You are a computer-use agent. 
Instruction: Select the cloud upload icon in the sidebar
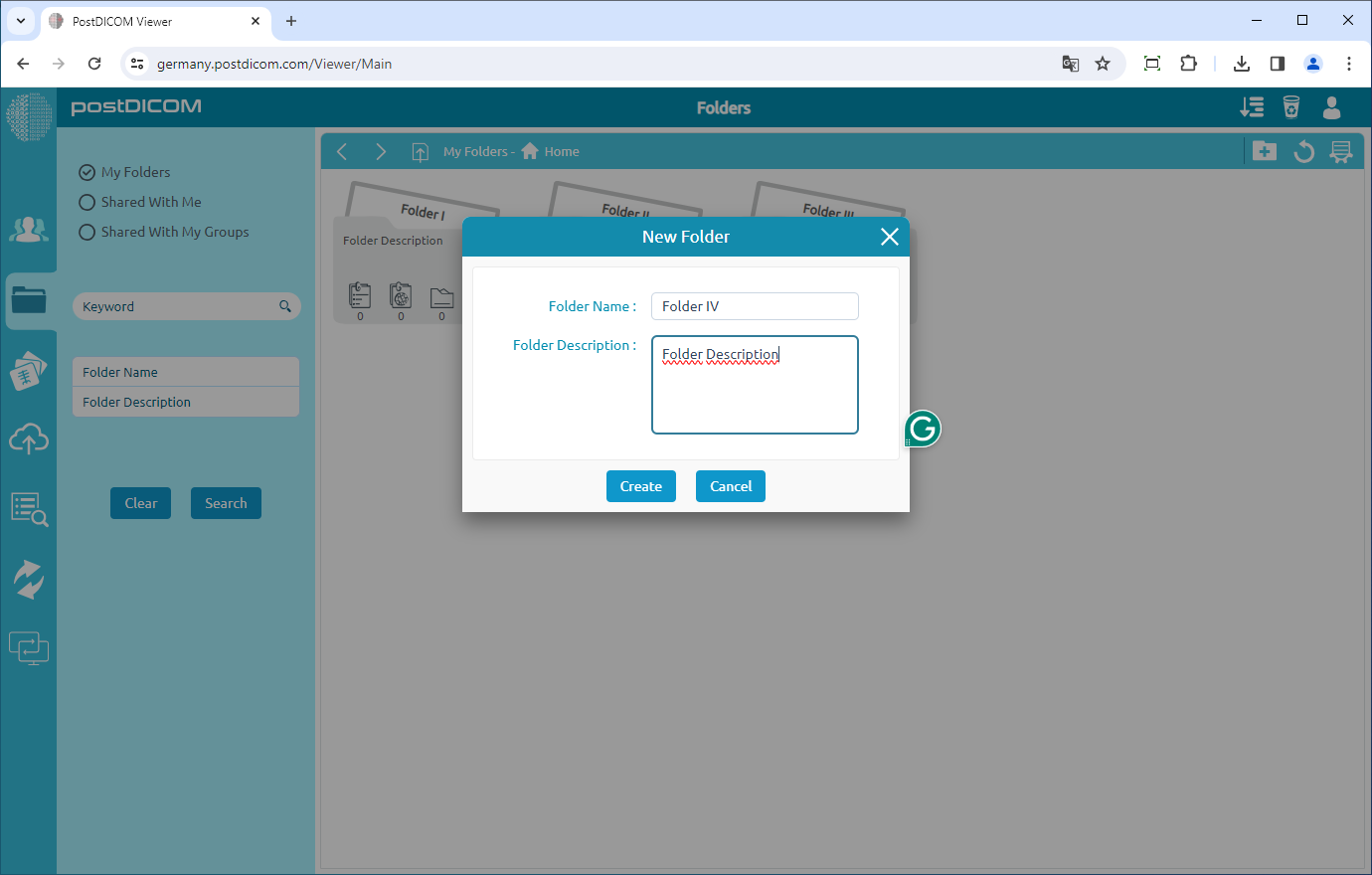point(29,438)
